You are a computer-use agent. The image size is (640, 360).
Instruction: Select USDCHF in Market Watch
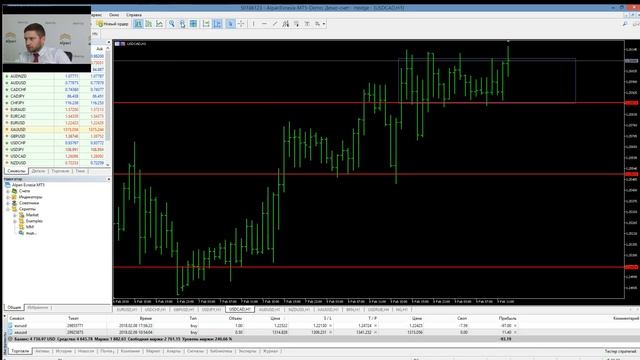tap(55, 143)
